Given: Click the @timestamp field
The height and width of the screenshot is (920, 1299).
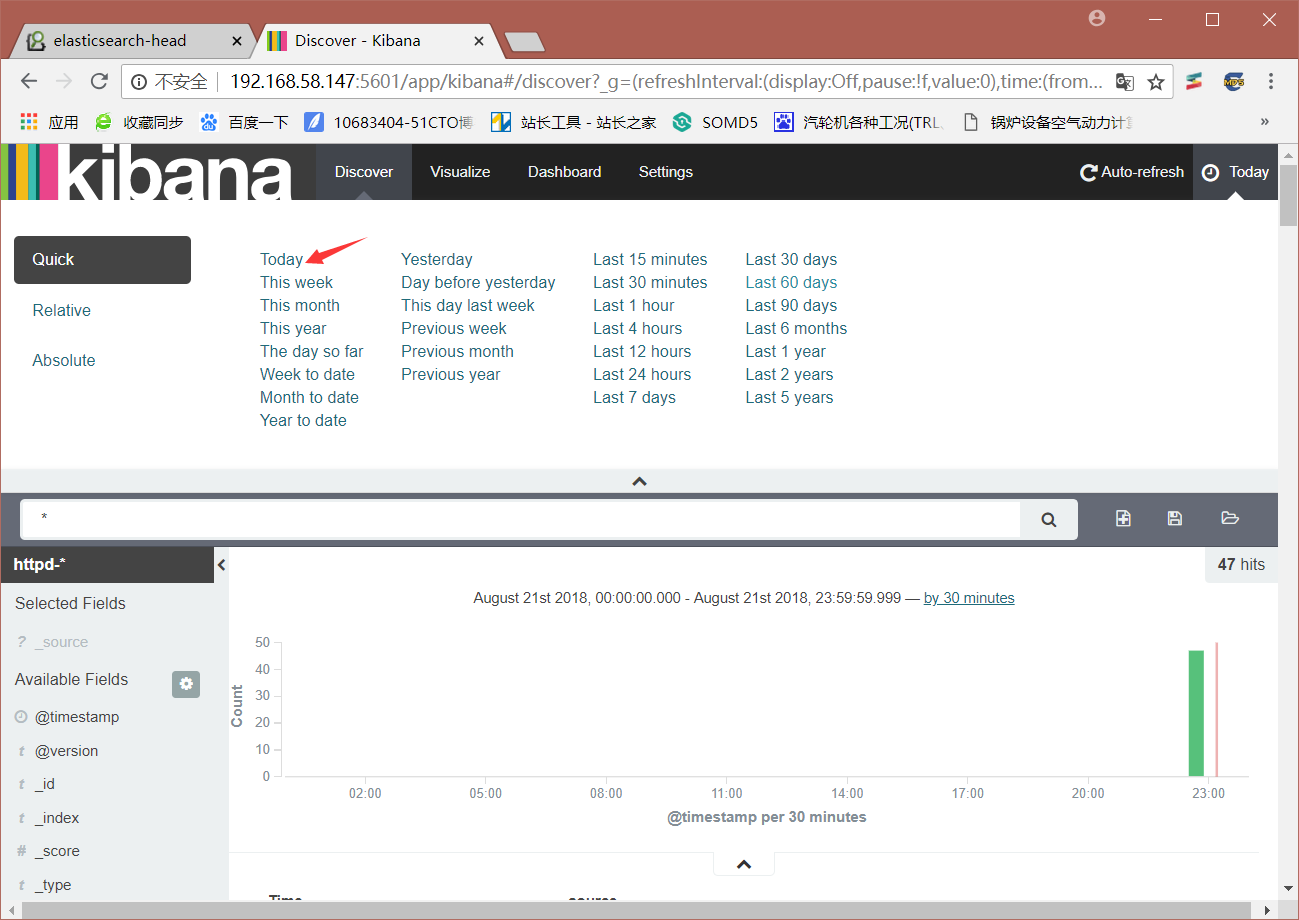Looking at the screenshot, I should 77,718.
